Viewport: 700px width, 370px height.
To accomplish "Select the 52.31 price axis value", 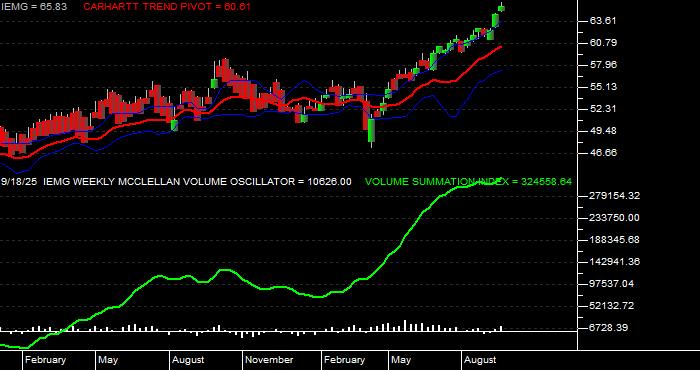I will (602, 108).
